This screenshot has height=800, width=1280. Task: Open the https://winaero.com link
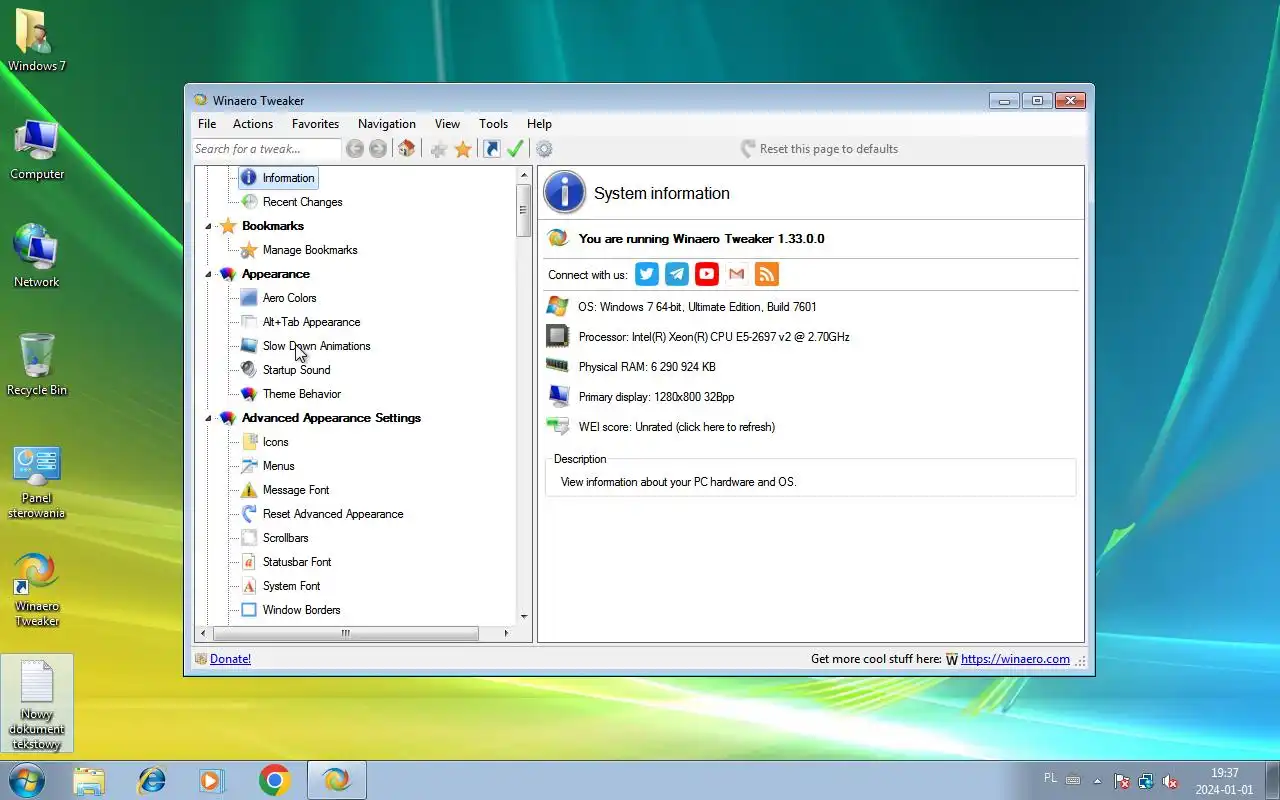(1015, 659)
